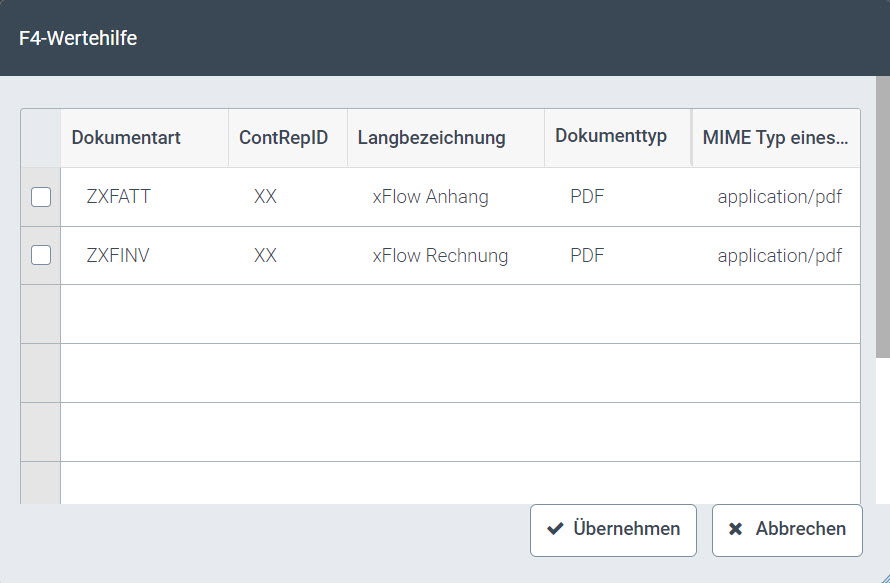The height and width of the screenshot is (583, 890).
Task: Click the XX ContRepID in ZXFATT row
Action: pyautogui.click(x=265, y=197)
